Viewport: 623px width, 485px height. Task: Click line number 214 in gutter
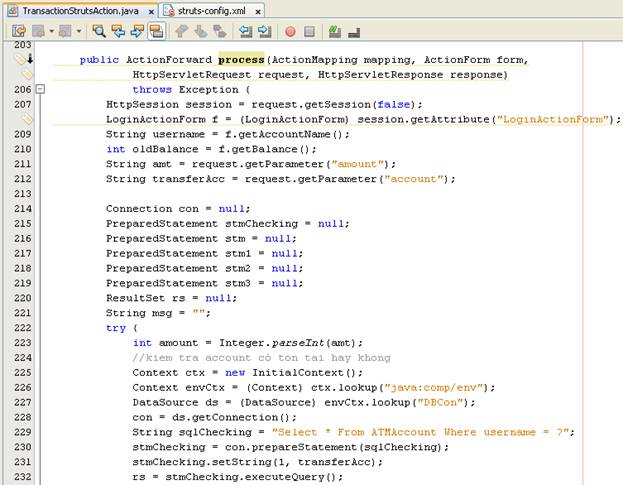(x=22, y=209)
